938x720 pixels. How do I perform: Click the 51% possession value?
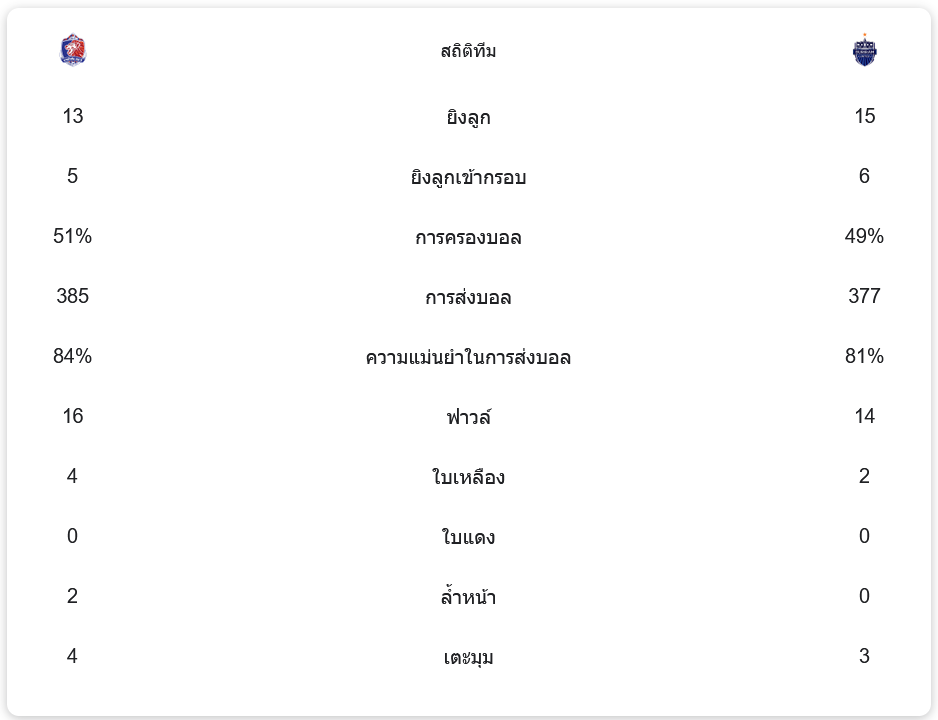(x=73, y=236)
